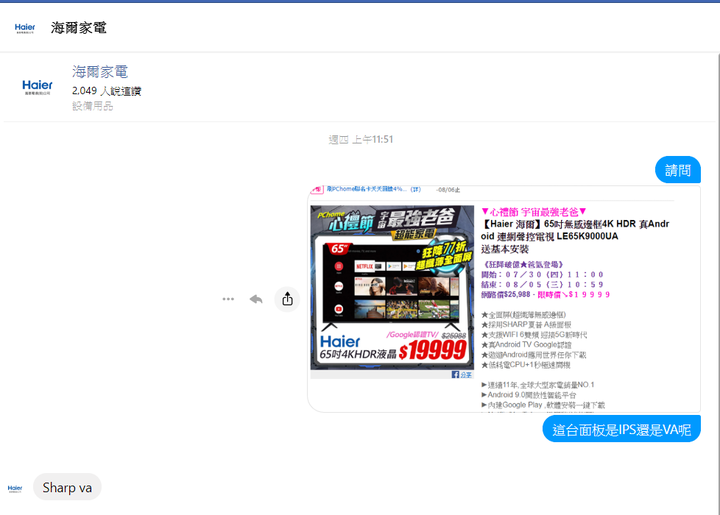The height and width of the screenshot is (515, 720).
Task: Click the Facebook 分享 icon under the promo image
Action: (x=461, y=375)
